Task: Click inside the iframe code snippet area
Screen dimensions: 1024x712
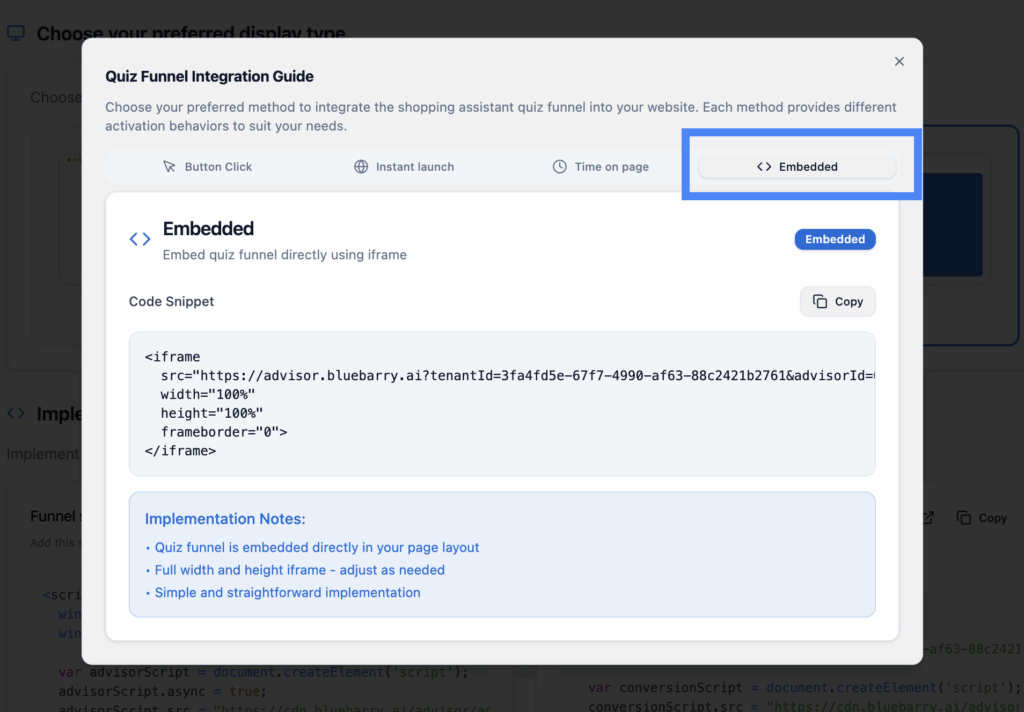Action: [500, 403]
